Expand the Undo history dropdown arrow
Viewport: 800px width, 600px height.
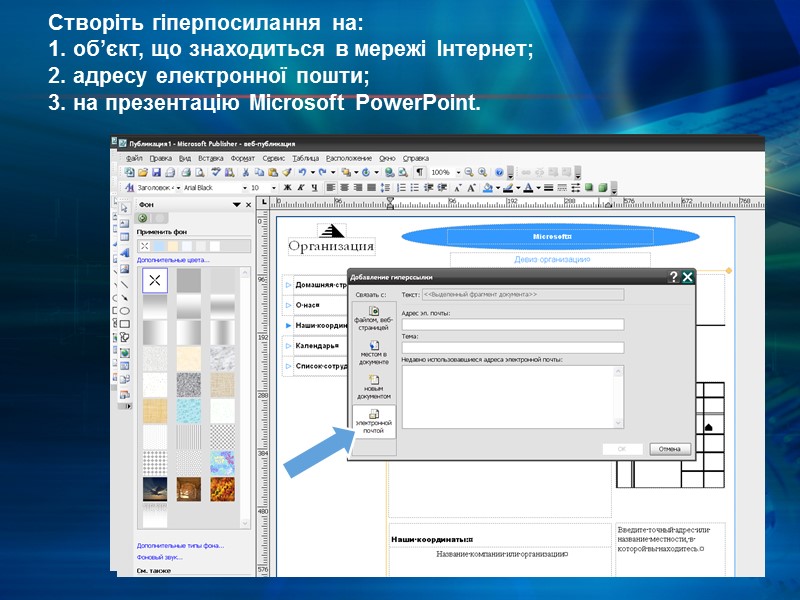313,172
